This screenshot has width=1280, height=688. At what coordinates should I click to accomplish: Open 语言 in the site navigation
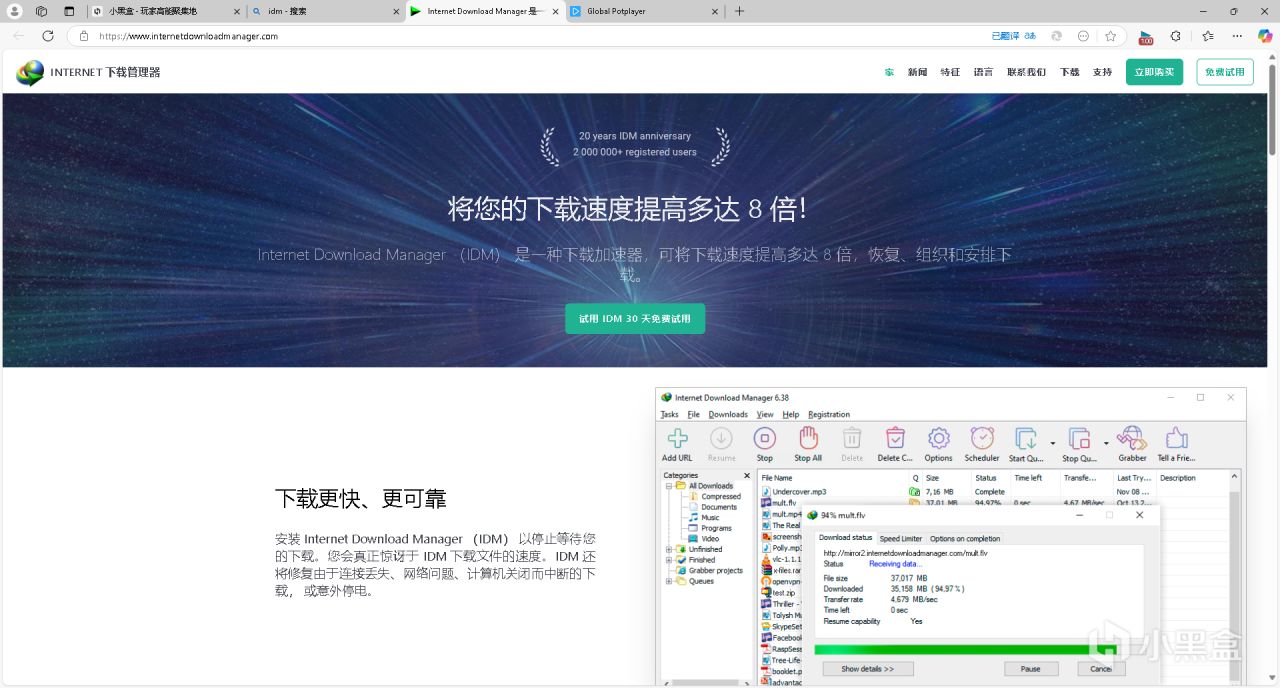983,72
